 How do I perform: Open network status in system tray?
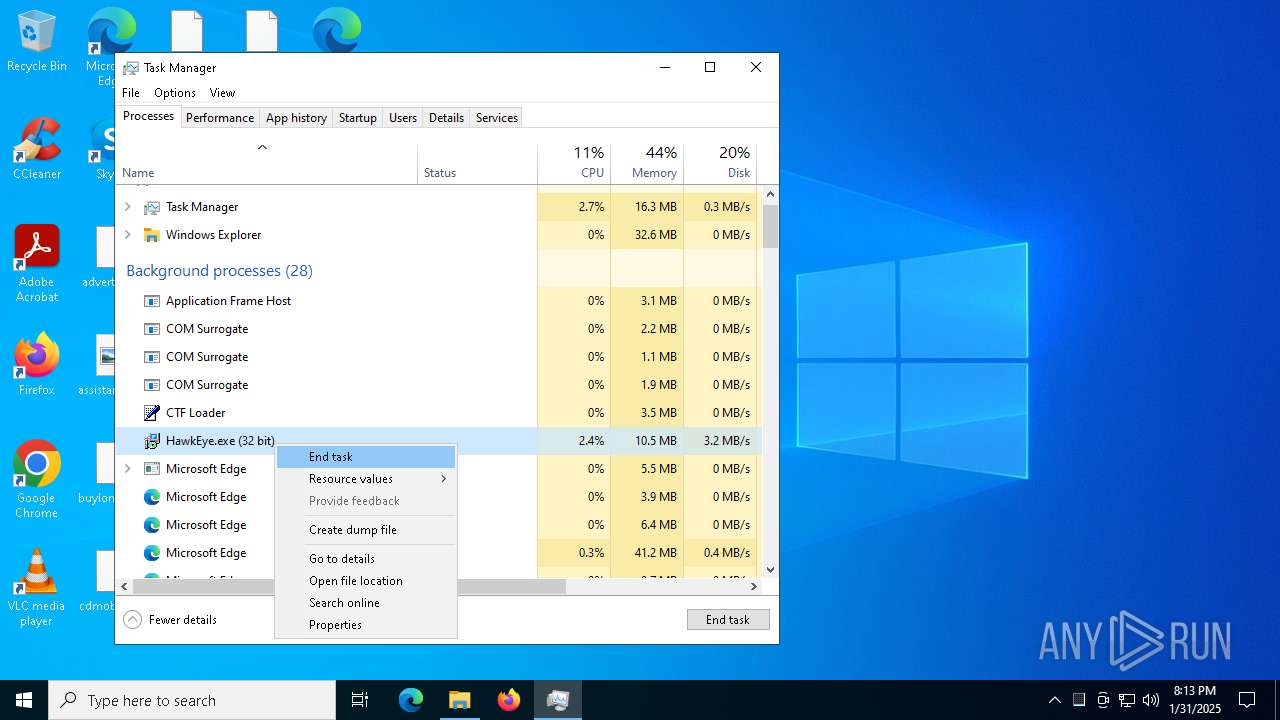[1127, 700]
